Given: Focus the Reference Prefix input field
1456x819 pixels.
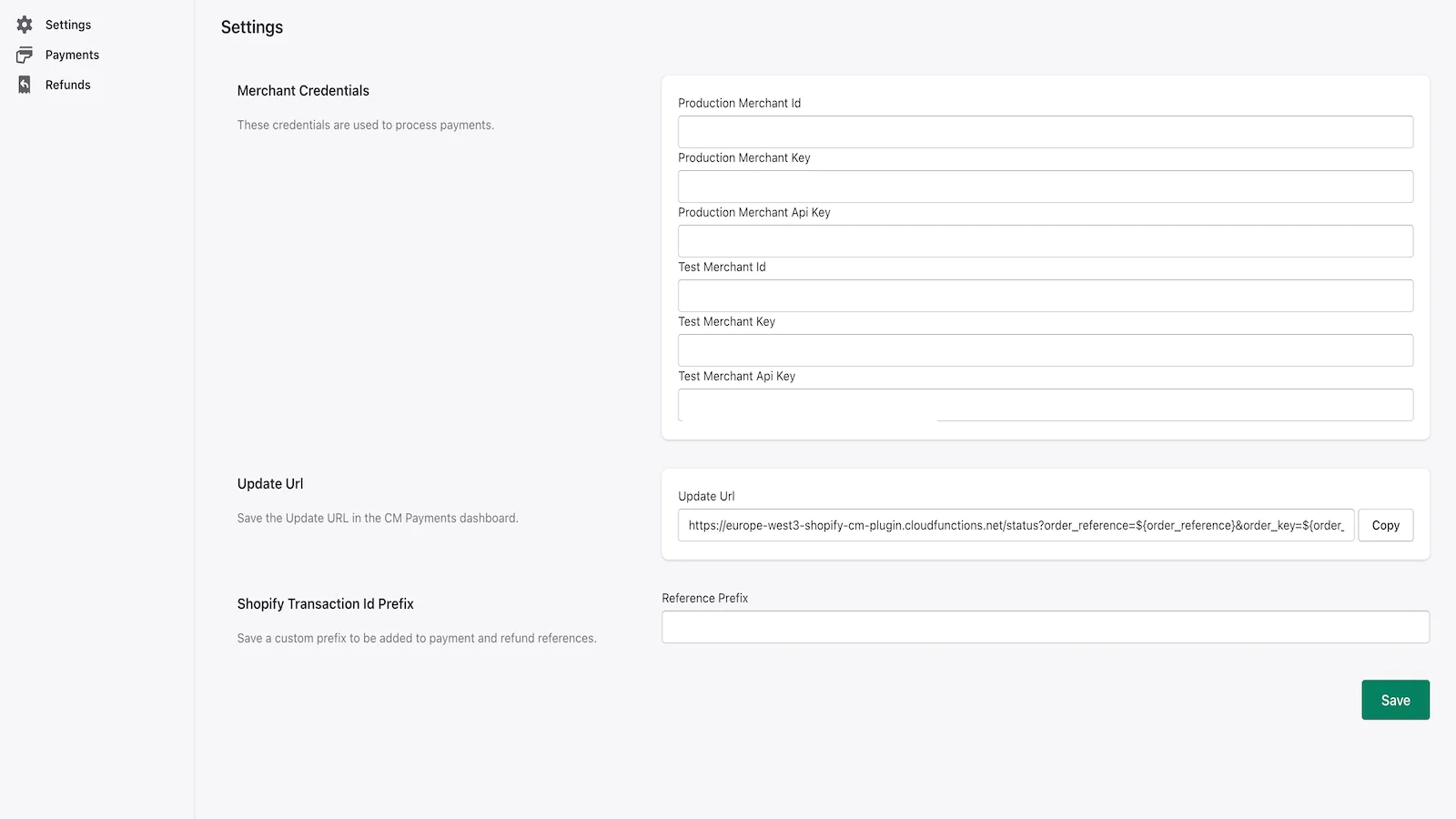Looking at the screenshot, I should (x=1045, y=627).
